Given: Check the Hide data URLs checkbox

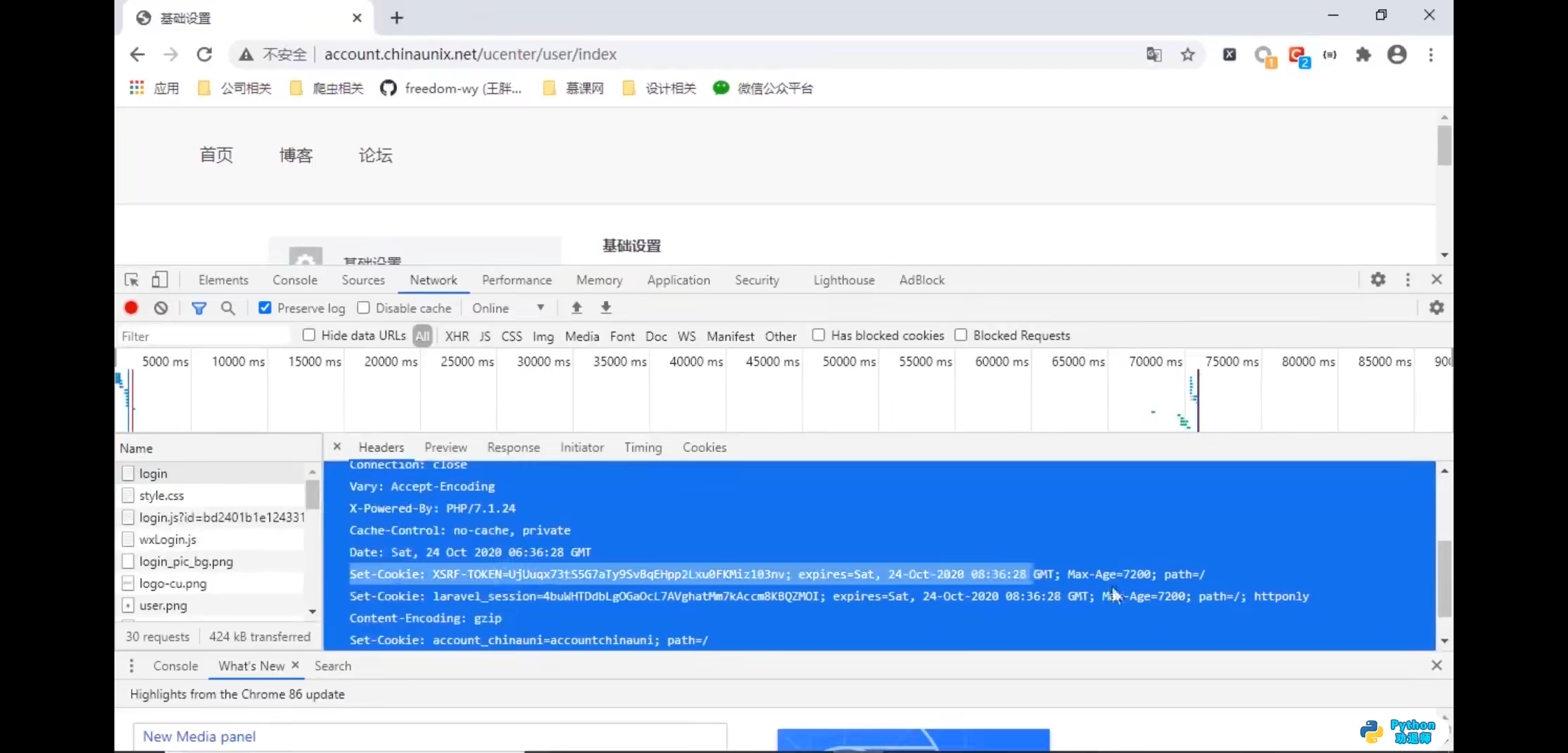Looking at the screenshot, I should 309,335.
